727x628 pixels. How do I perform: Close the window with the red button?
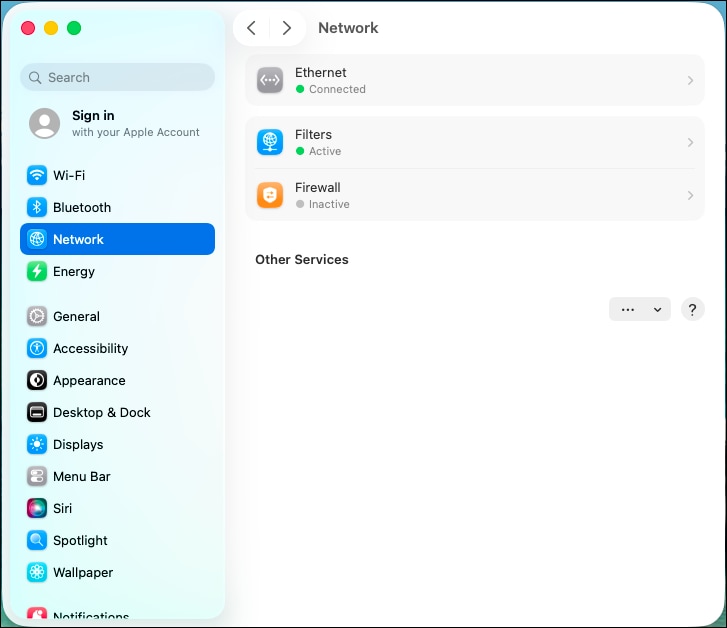coord(28,28)
